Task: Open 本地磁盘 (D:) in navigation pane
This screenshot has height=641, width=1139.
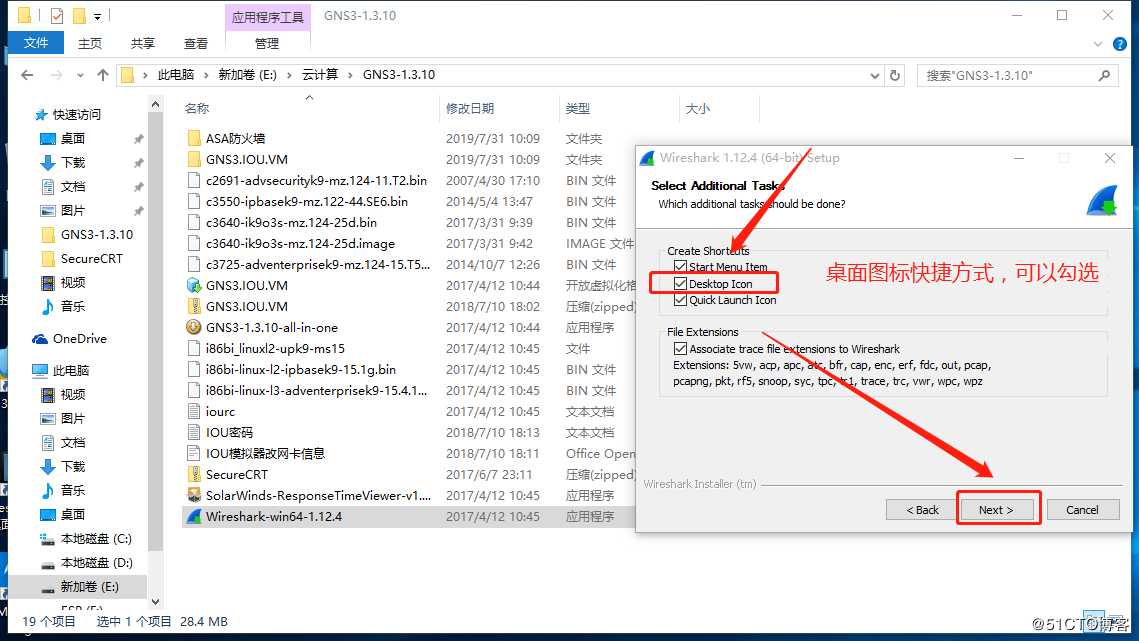Action: click(96, 563)
